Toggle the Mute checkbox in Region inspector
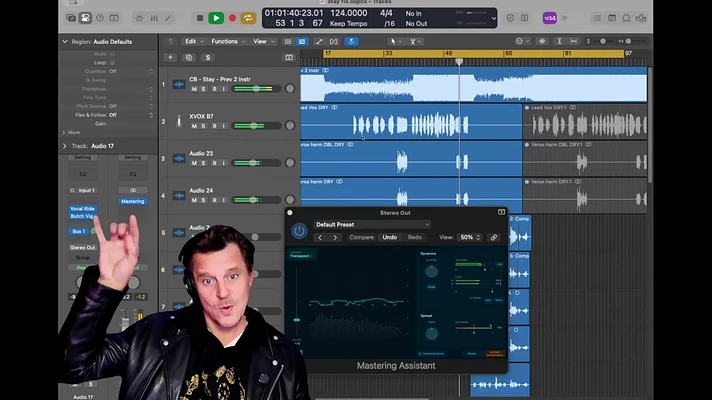The width and height of the screenshot is (712, 400). [x=112, y=54]
